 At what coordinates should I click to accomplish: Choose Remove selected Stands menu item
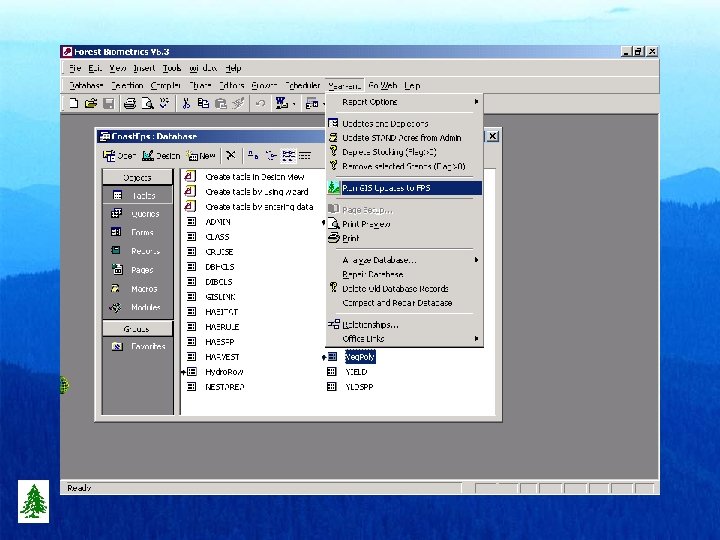pos(405,166)
